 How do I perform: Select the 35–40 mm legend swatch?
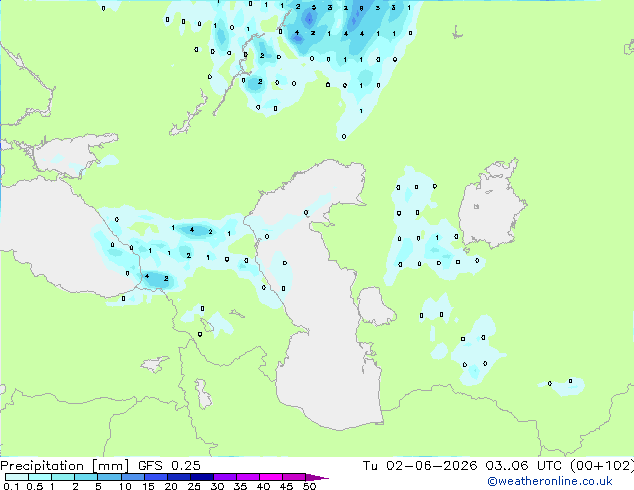tap(248, 477)
